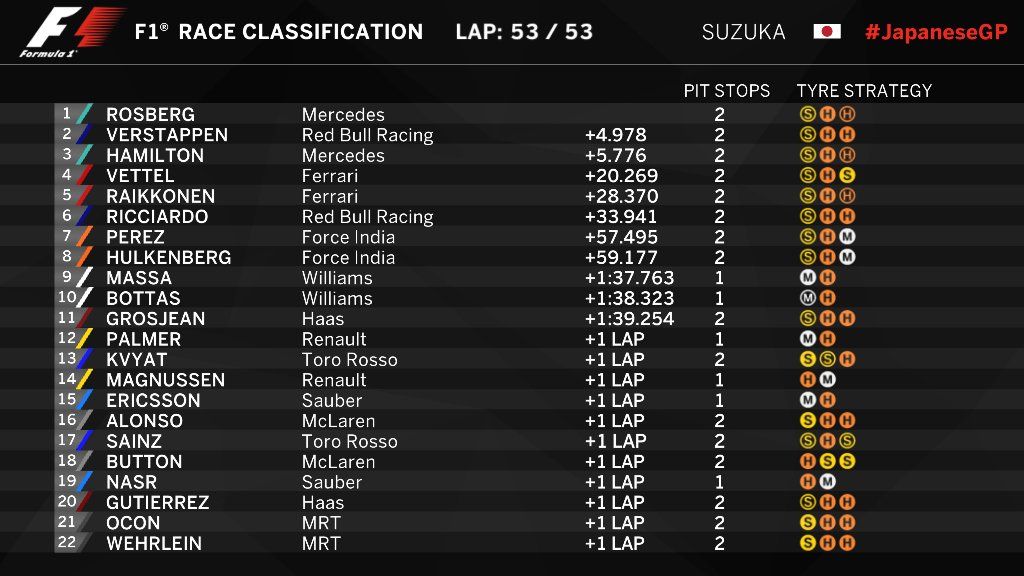Click Perez's medium tyre icon
The width and height of the screenshot is (1024, 576).
pyautogui.click(x=847, y=237)
